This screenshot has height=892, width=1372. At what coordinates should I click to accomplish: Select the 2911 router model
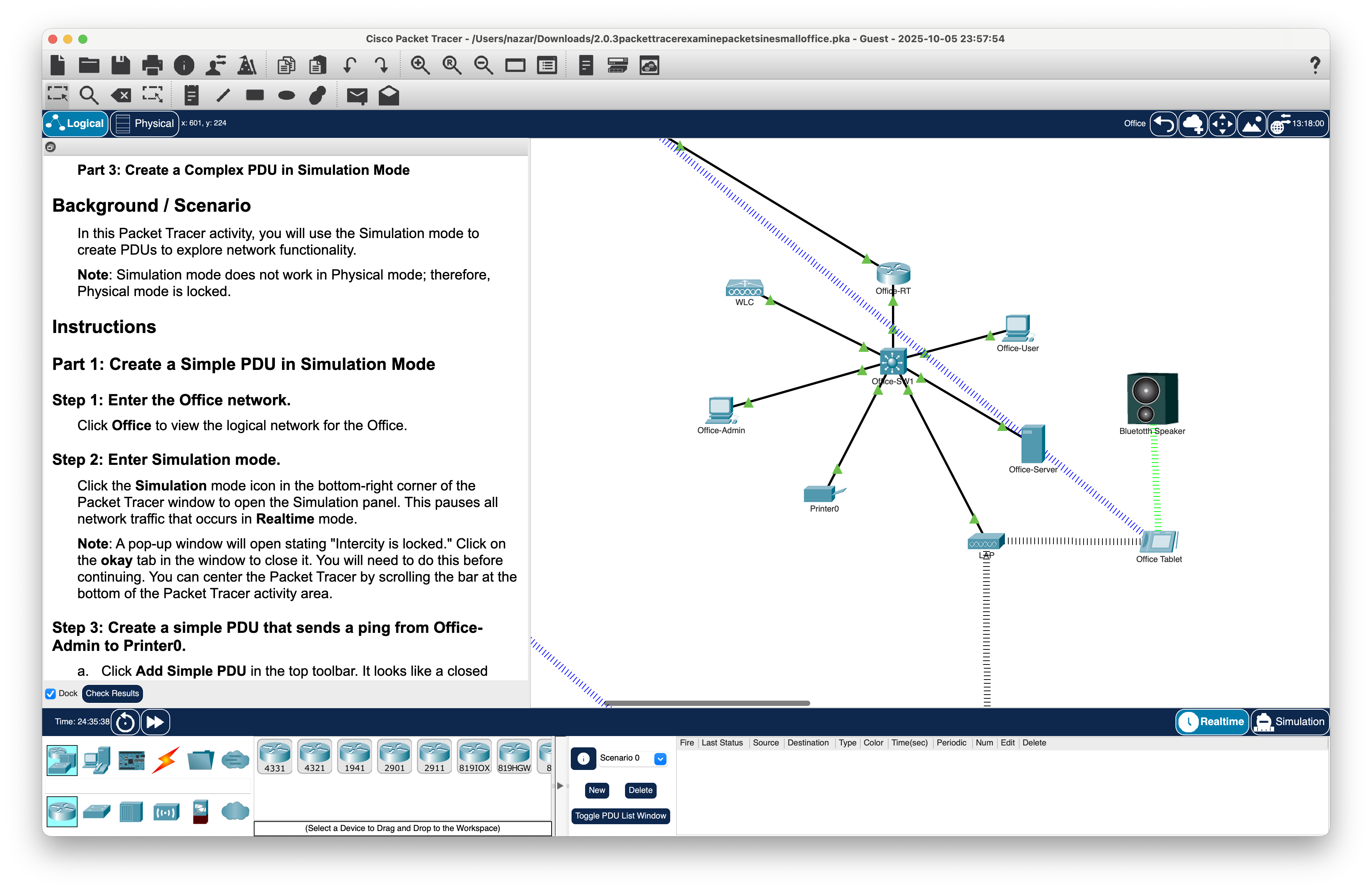click(434, 756)
